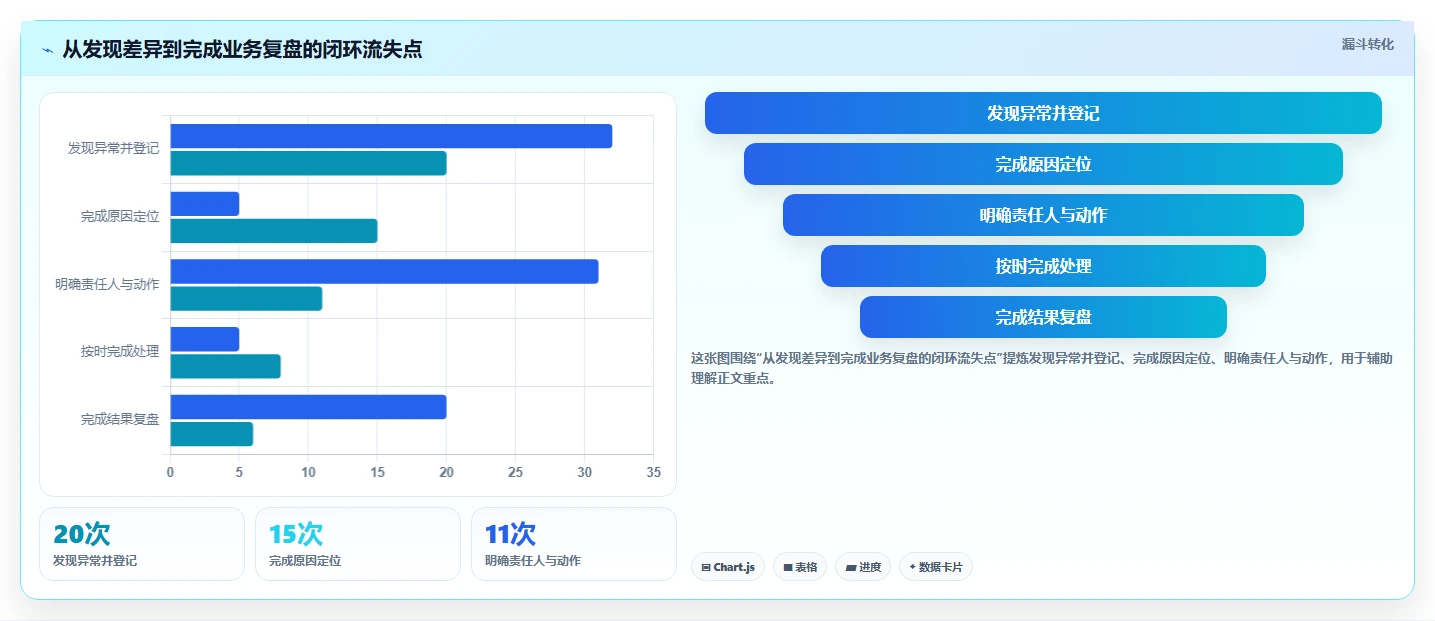
Task: Click the teal bar for 发现异常并登记
Action: point(308,163)
